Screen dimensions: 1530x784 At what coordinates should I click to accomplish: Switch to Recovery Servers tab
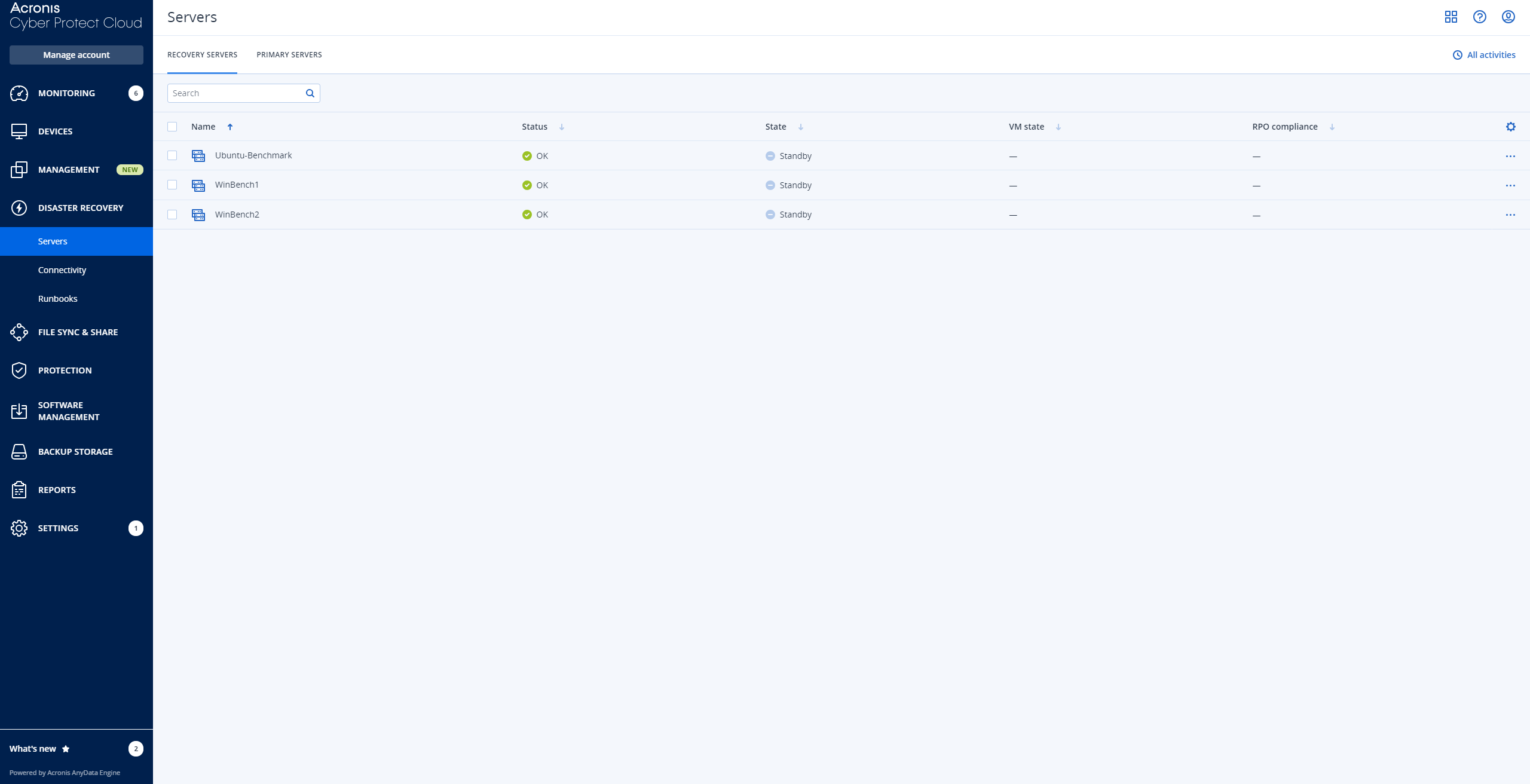click(202, 55)
